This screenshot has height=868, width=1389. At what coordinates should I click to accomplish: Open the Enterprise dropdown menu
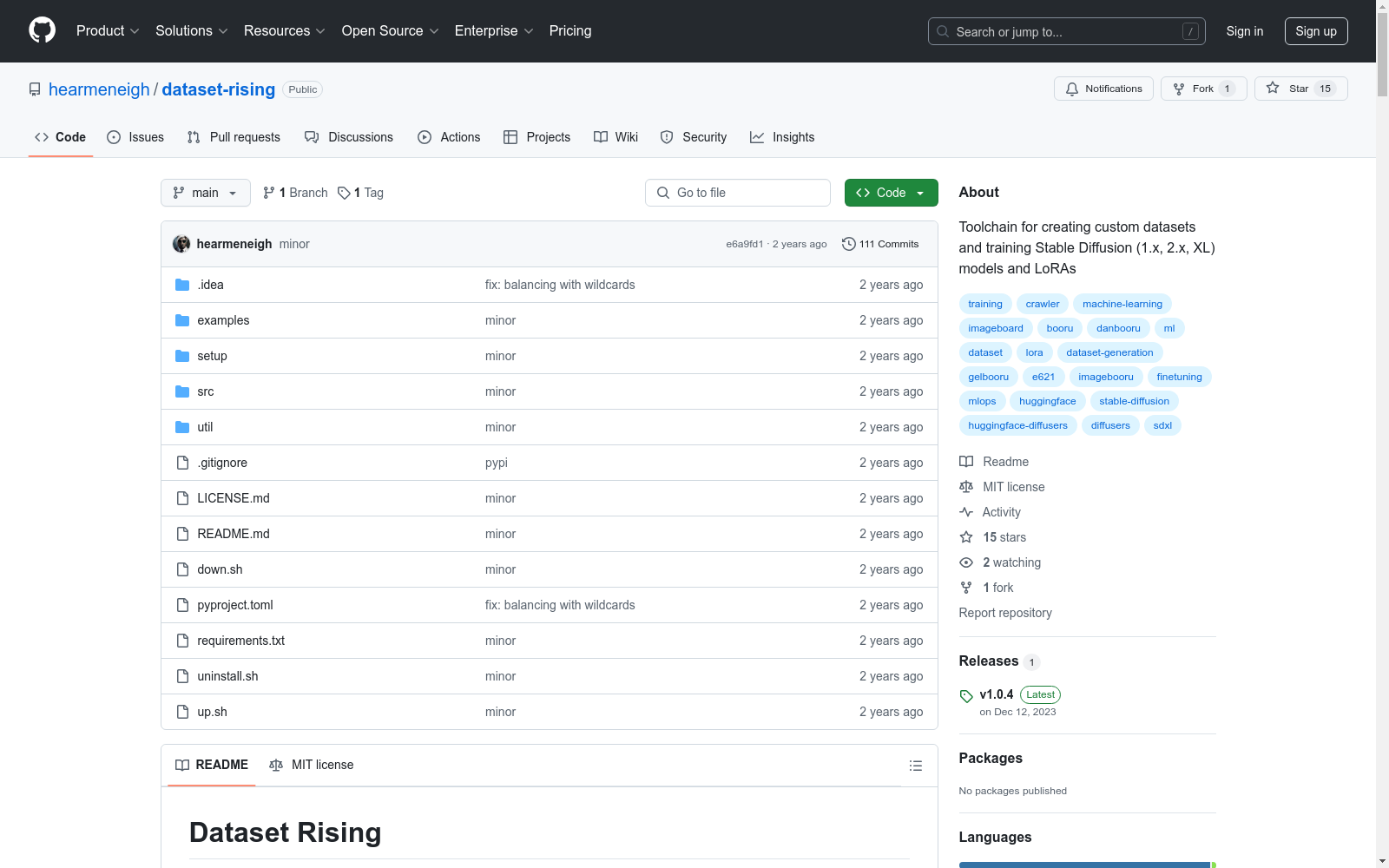[x=494, y=31]
